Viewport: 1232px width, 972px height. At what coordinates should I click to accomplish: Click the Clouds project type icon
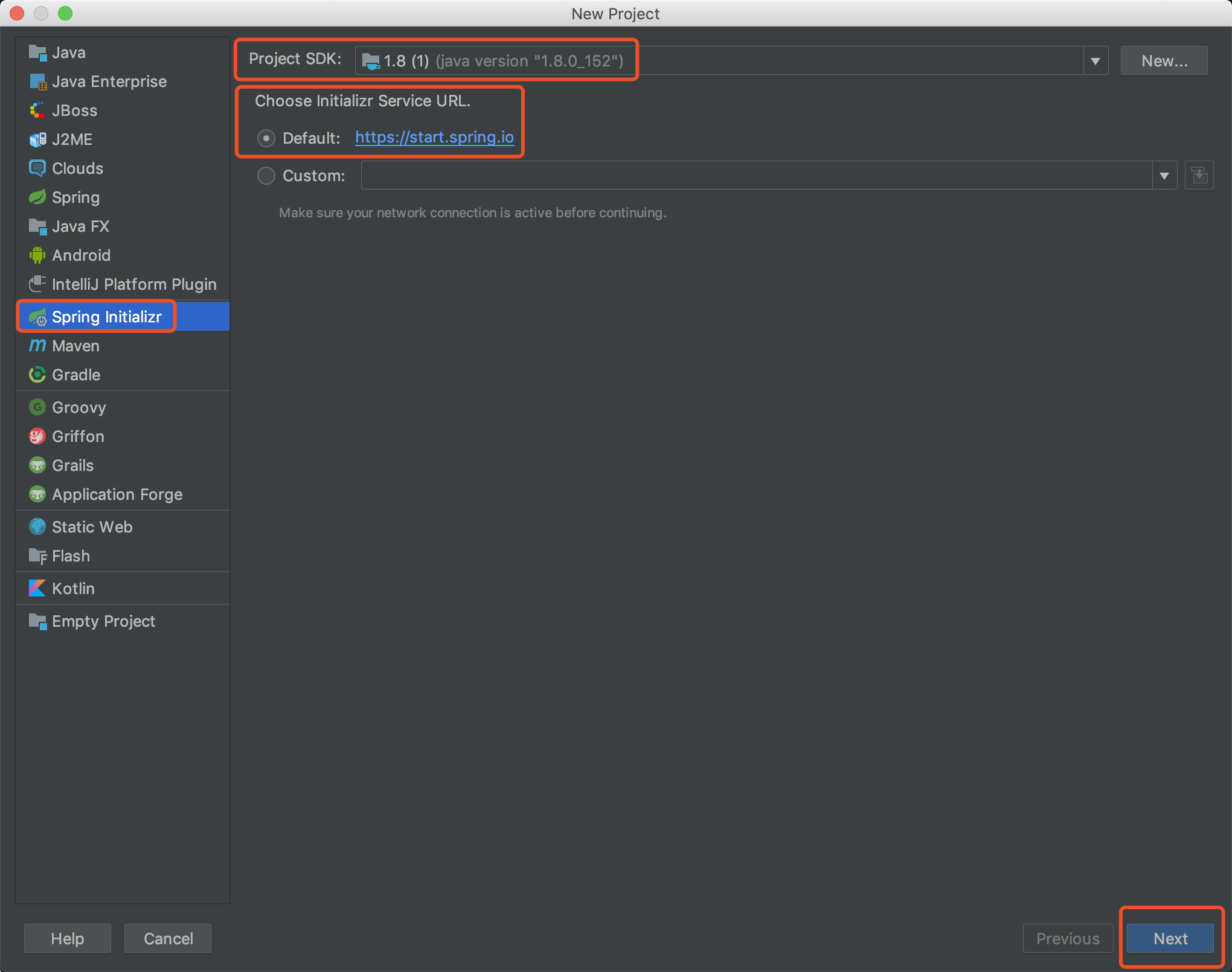[x=37, y=168]
